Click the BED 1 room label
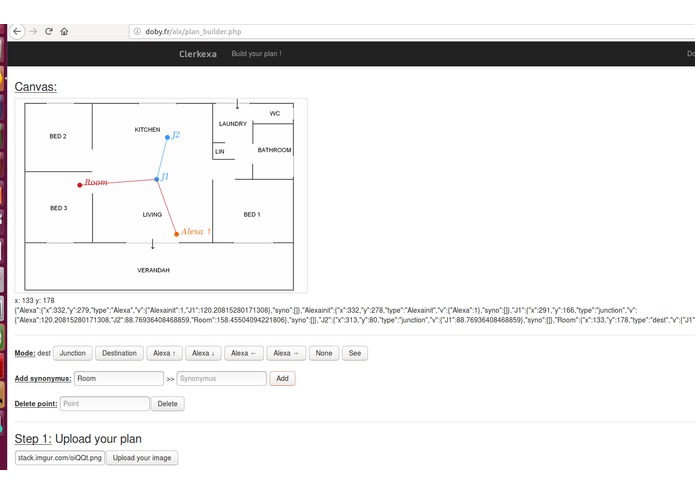 (252, 214)
